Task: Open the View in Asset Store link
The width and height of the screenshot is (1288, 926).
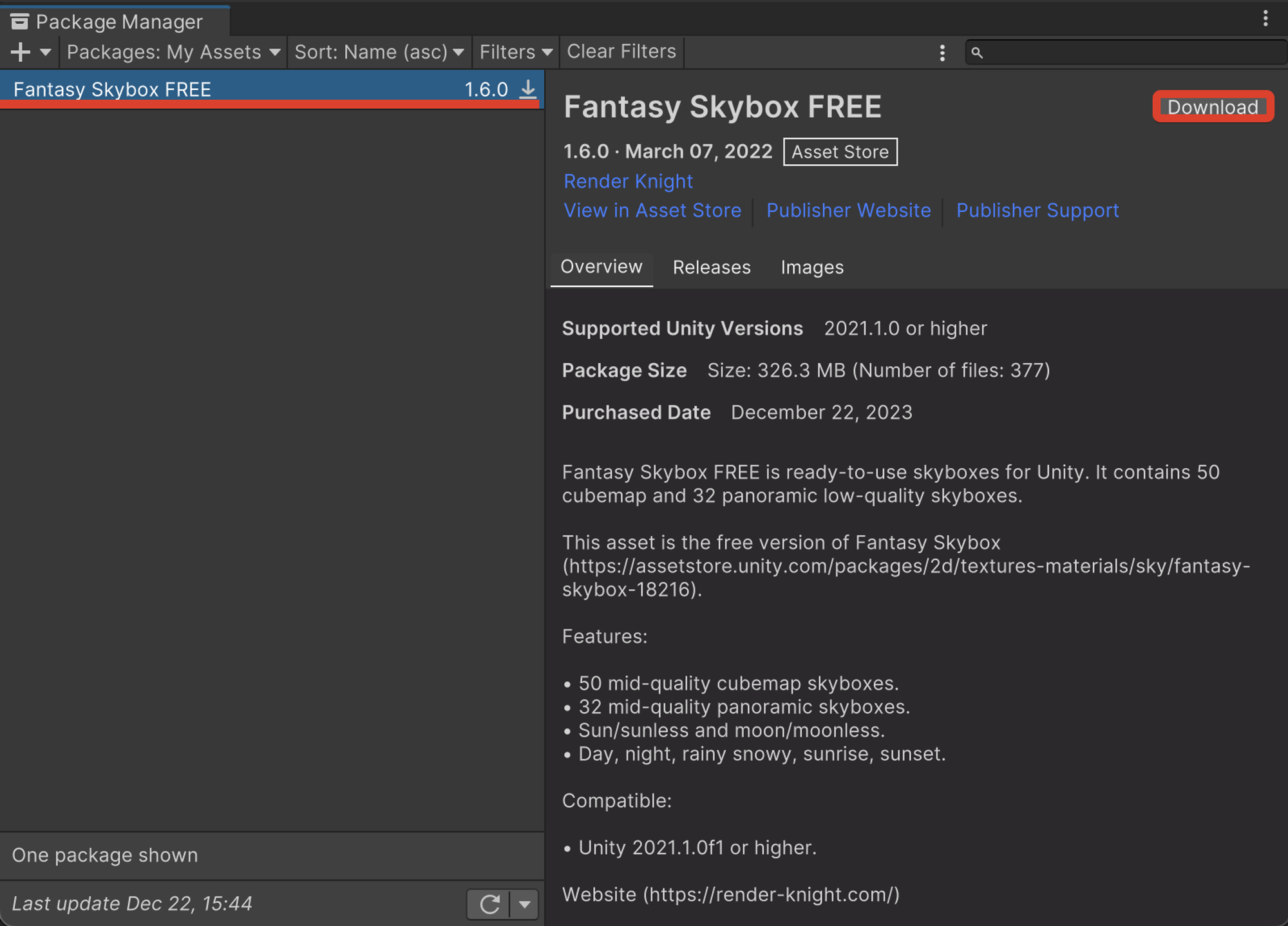Action: point(652,211)
